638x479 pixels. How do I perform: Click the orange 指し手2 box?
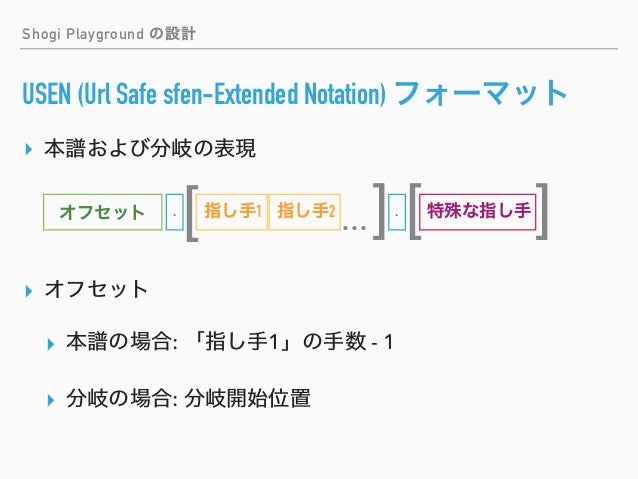click(304, 212)
